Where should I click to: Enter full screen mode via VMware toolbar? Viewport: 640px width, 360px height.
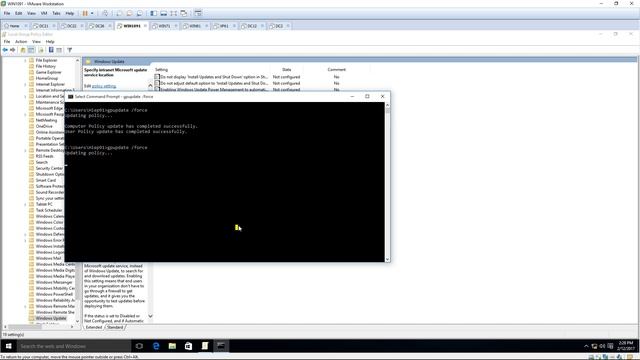tap(174, 13)
